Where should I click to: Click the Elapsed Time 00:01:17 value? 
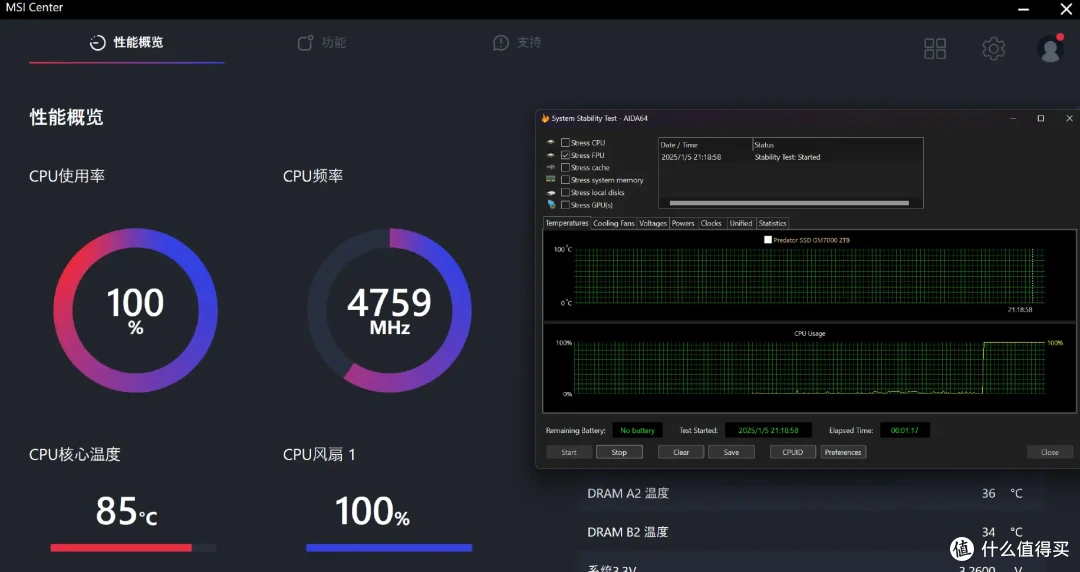pyautogui.click(x=904, y=430)
